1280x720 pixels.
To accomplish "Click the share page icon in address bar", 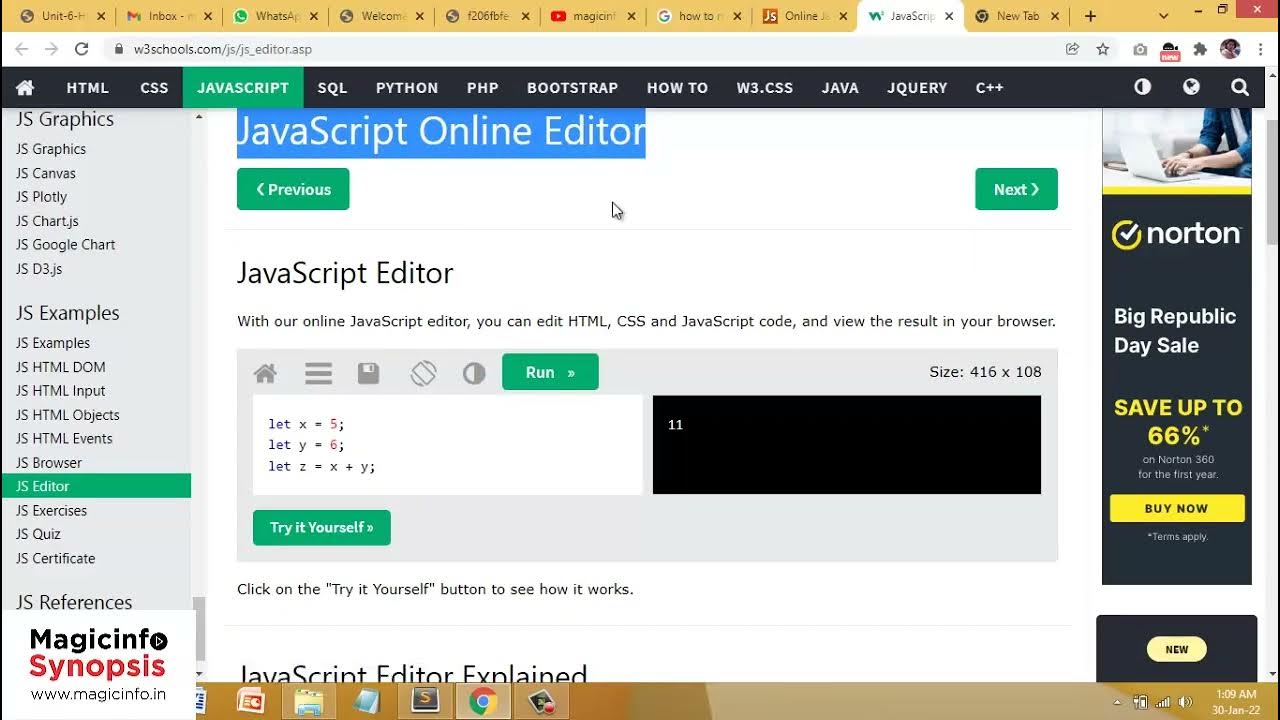I will point(1072,49).
